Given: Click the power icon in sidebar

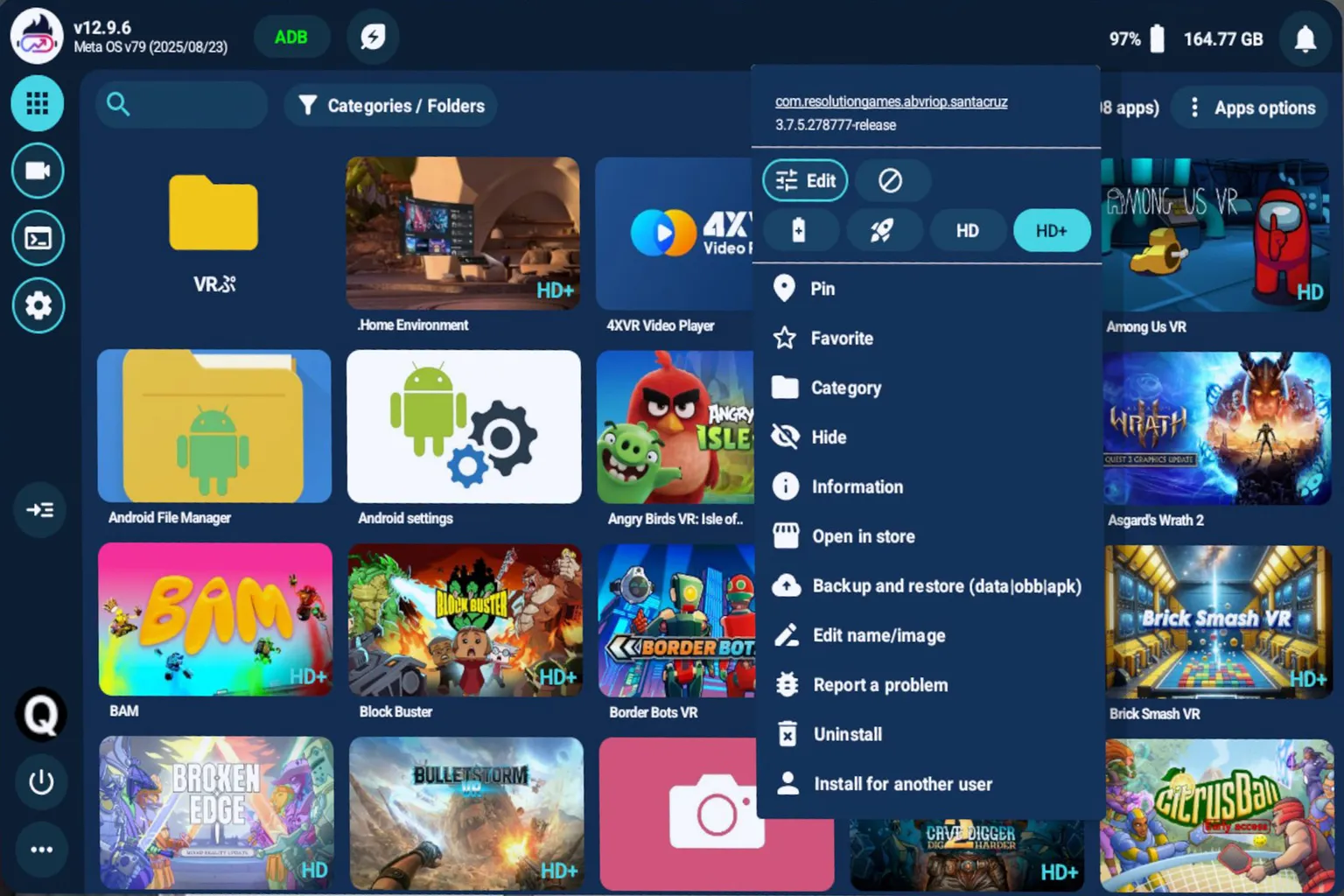Looking at the screenshot, I should pyautogui.click(x=41, y=781).
